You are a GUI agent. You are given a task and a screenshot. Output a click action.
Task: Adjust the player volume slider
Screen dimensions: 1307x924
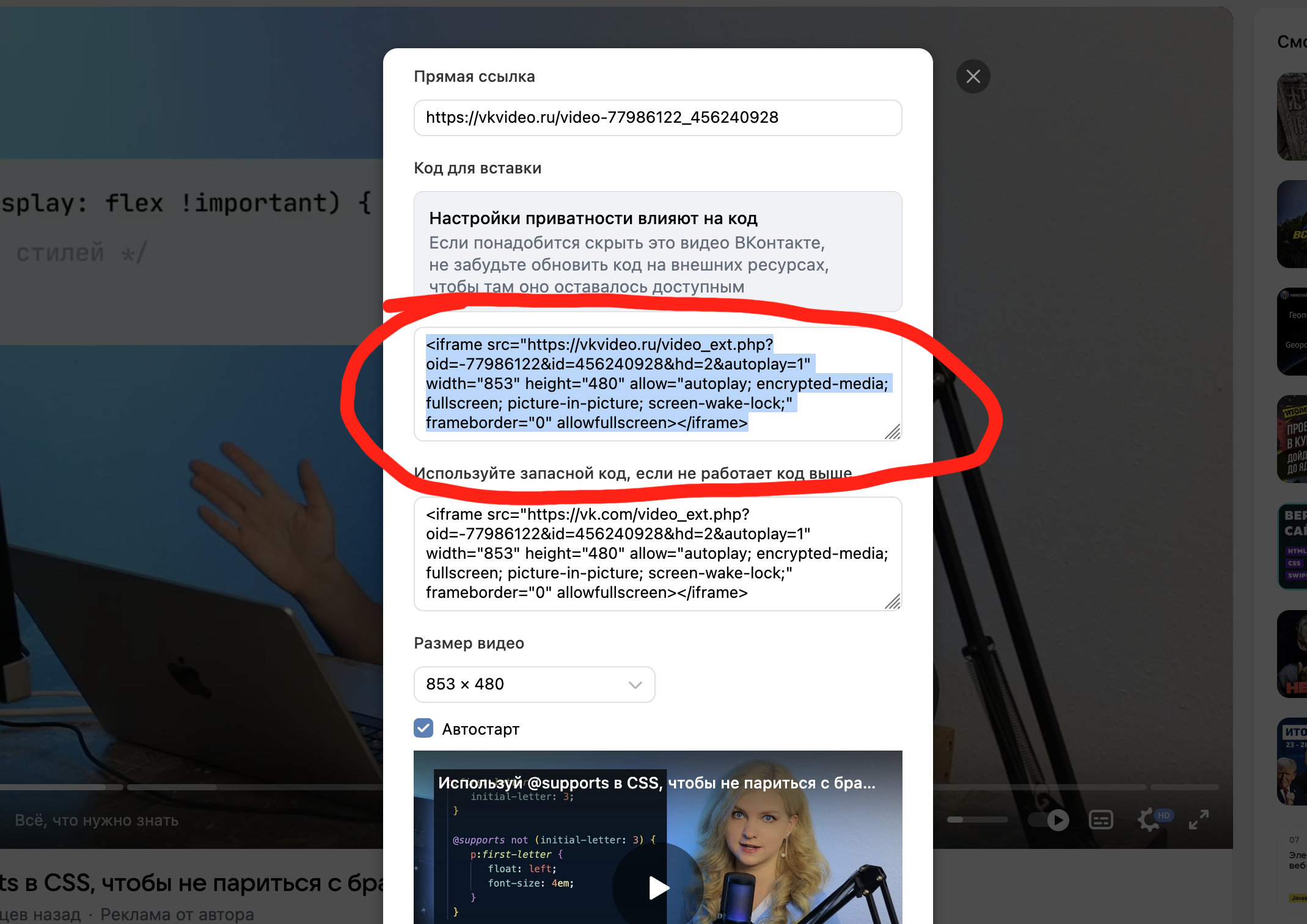point(976,820)
